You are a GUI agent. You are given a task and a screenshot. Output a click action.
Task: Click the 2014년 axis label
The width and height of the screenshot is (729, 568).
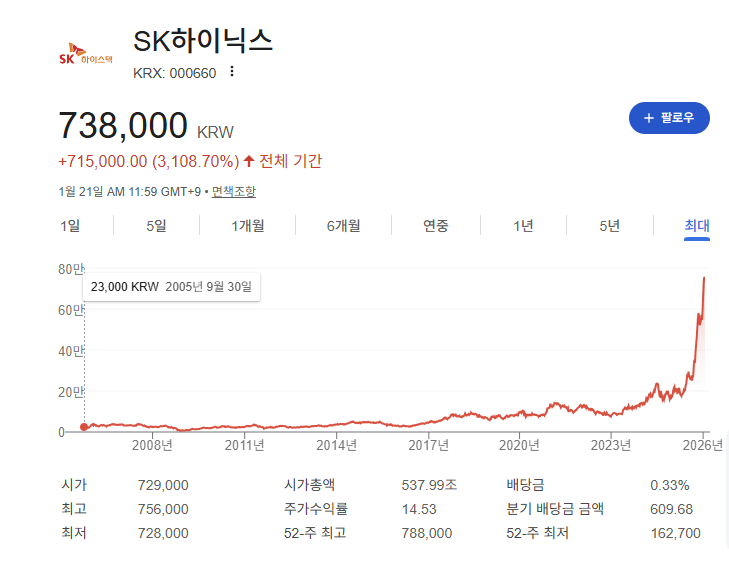click(337, 445)
